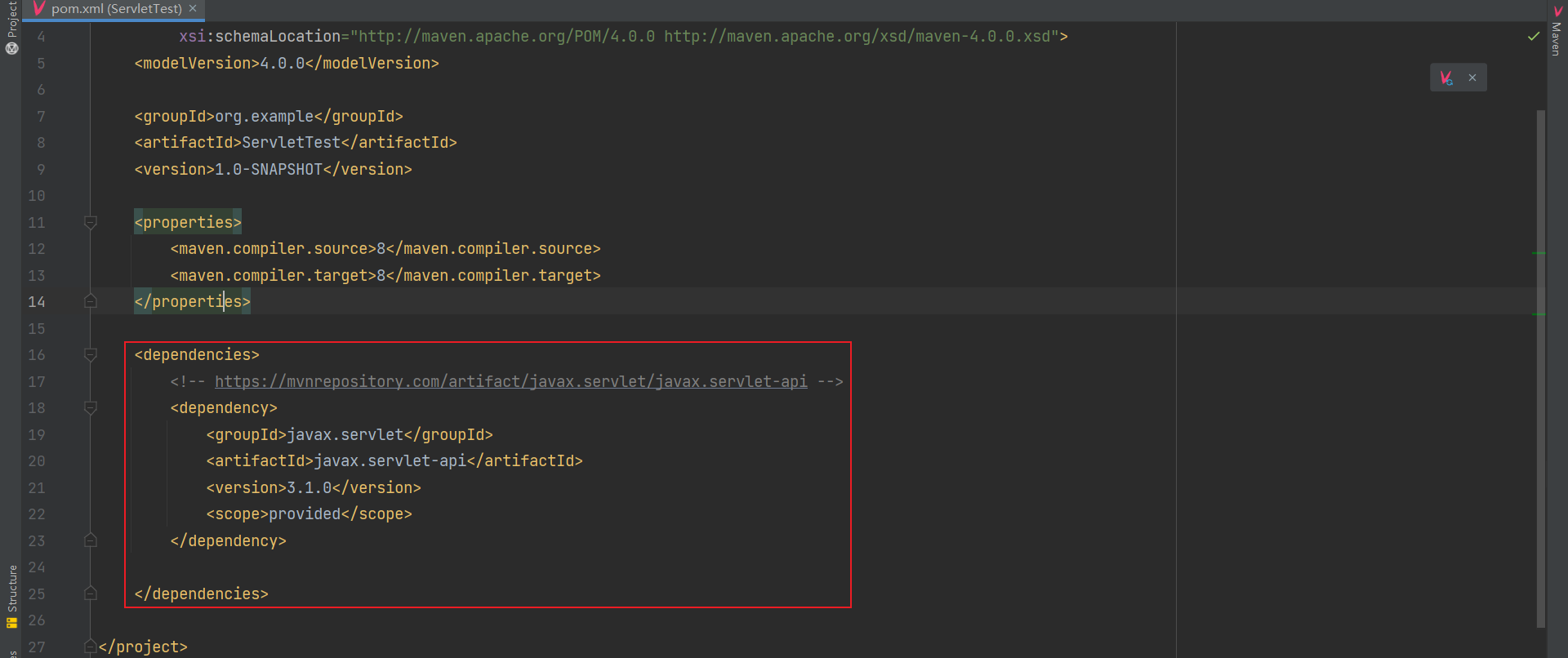Click Load Maven Changes floating icon
Viewport: 1568px width, 658px height.
point(1446,78)
